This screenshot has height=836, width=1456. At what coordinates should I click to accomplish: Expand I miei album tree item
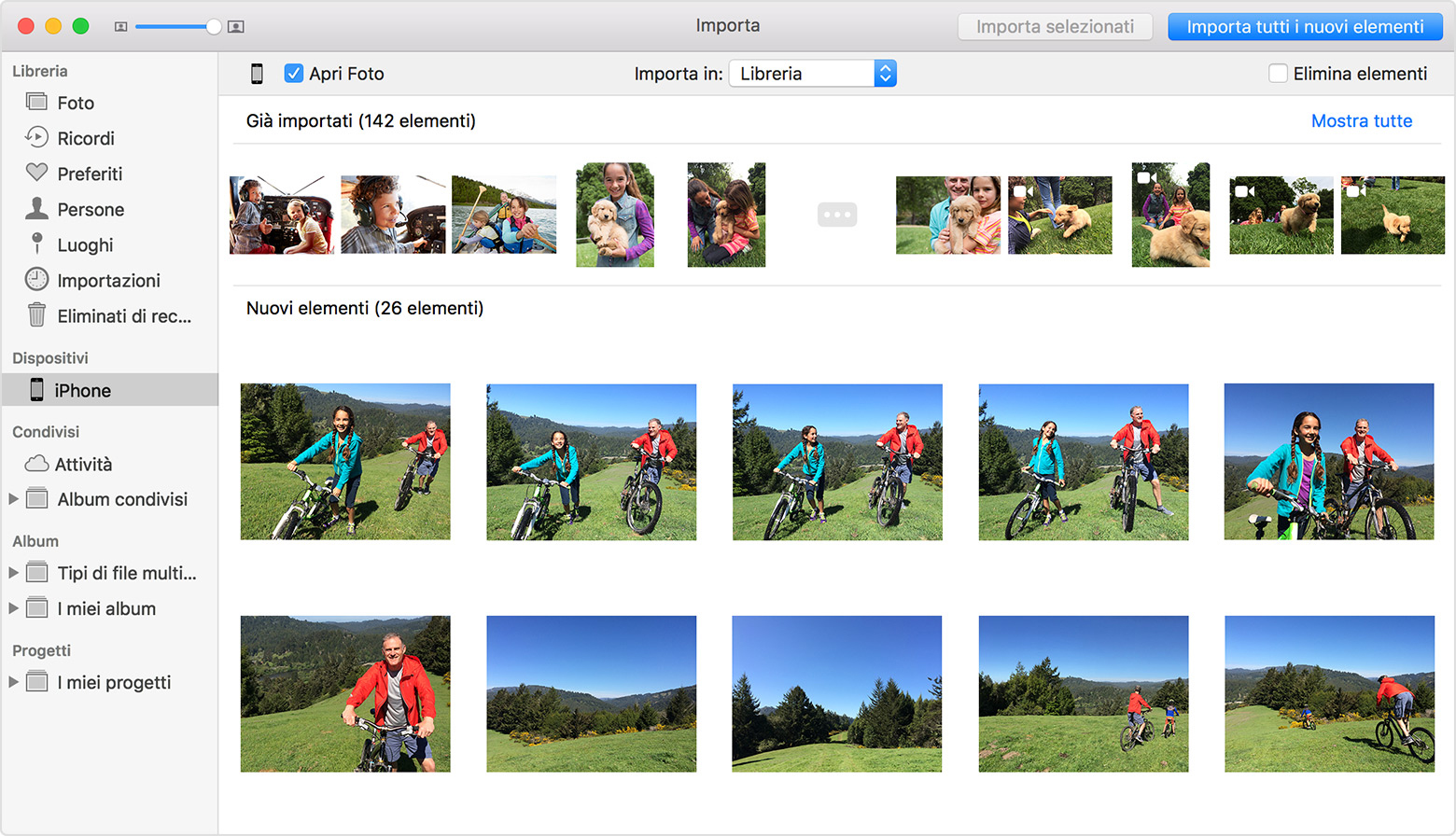coord(15,608)
